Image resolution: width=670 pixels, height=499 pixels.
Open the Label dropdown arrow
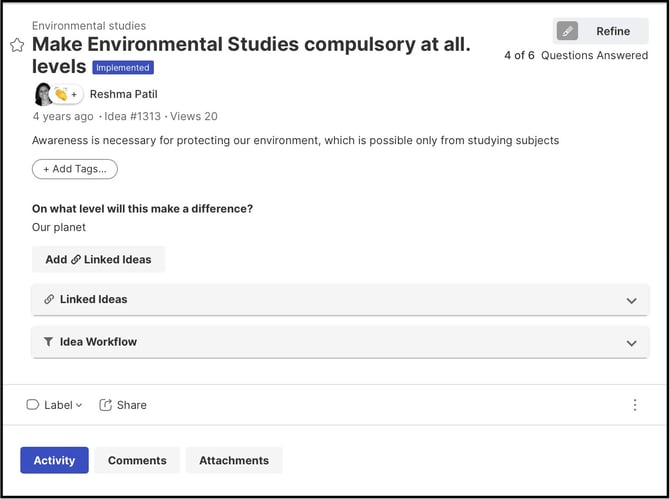point(79,405)
